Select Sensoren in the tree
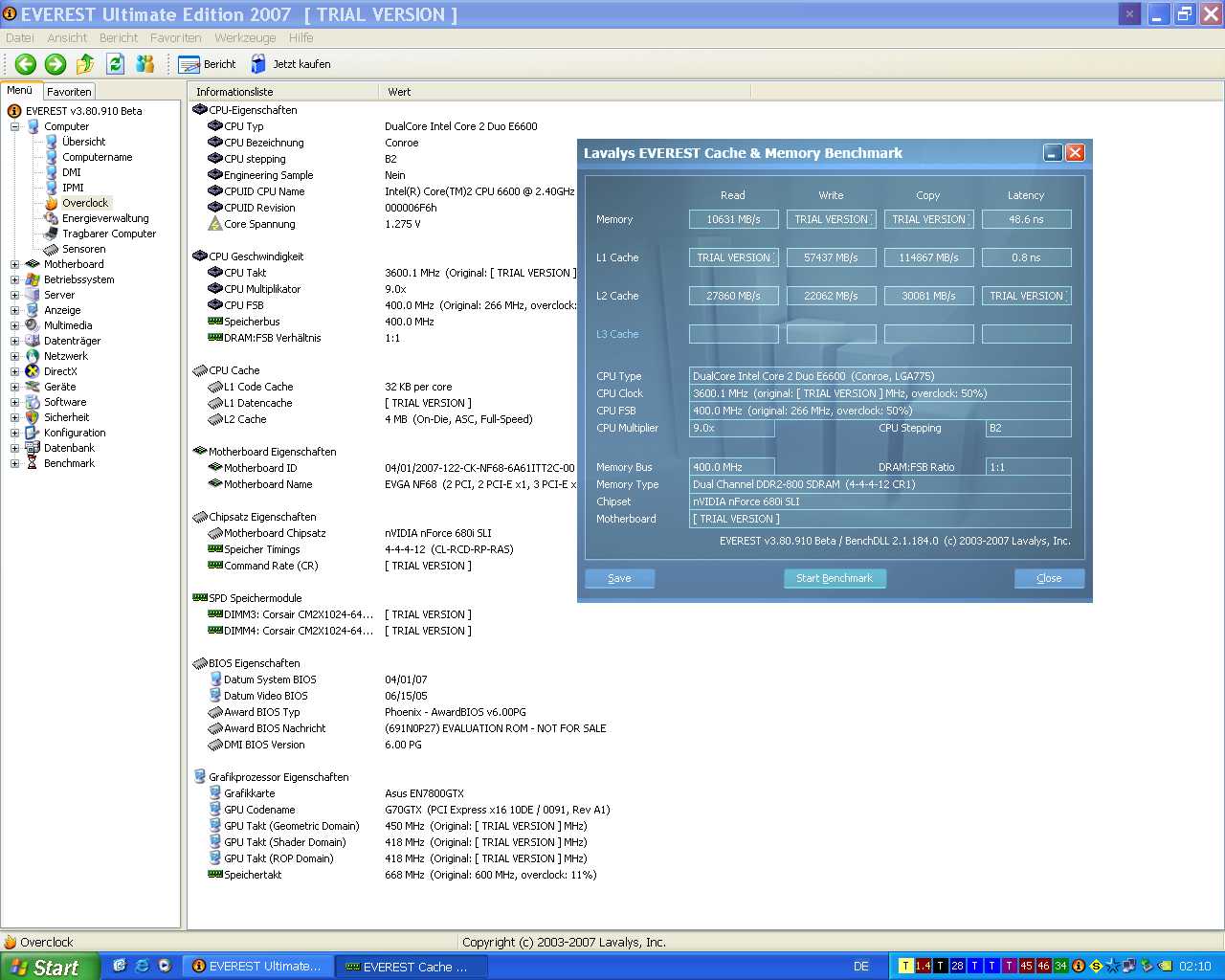 tap(83, 249)
